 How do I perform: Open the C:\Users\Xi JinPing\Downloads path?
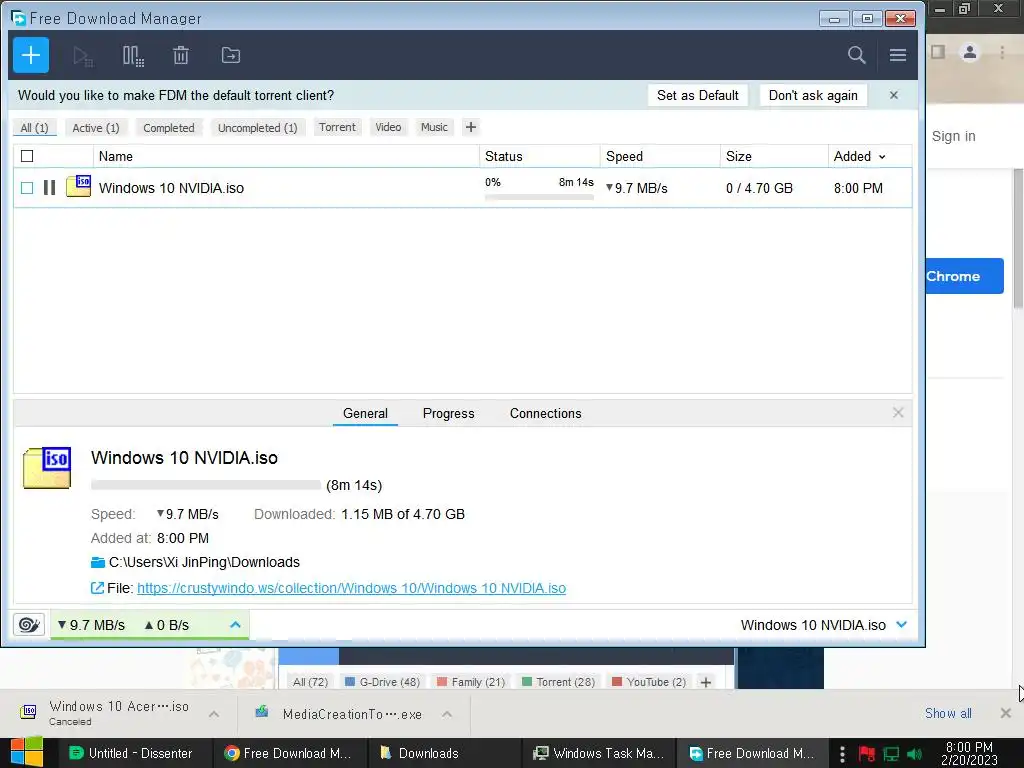(204, 562)
